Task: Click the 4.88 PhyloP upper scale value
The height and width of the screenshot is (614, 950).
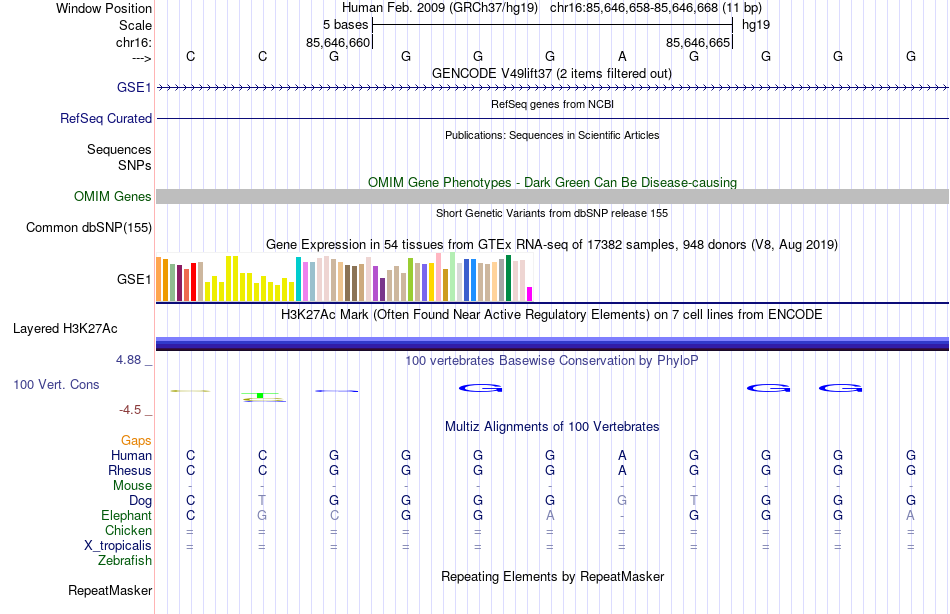Action: (128, 360)
